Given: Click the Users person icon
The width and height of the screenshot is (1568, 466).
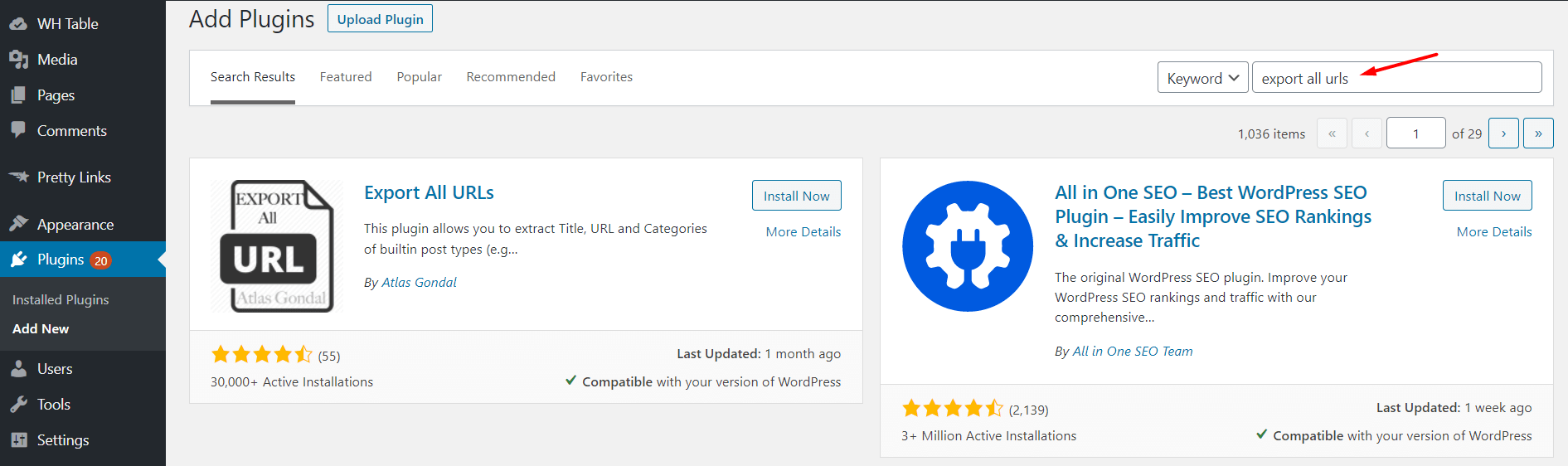Looking at the screenshot, I should click(18, 369).
